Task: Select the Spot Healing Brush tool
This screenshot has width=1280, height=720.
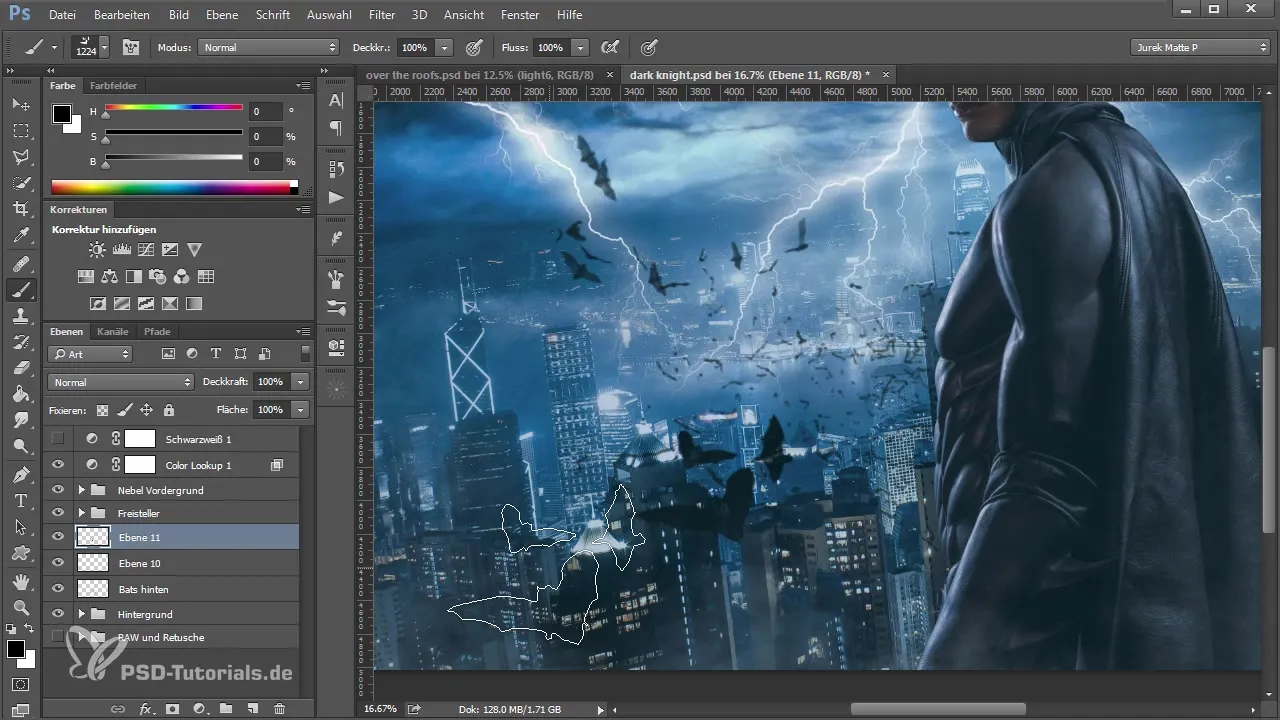Action: pos(21,264)
